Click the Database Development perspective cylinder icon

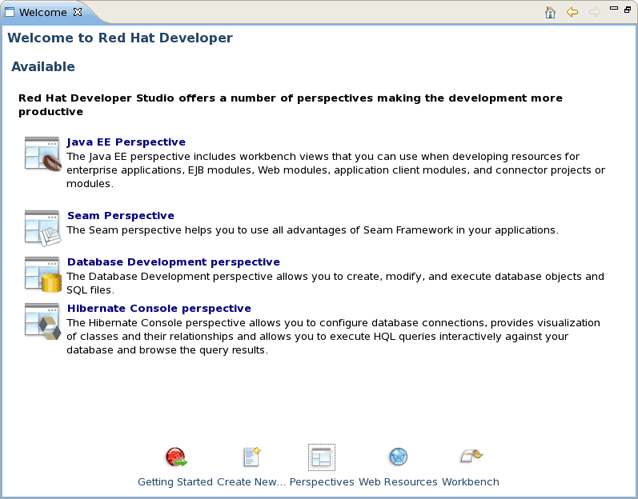[x=43, y=274]
